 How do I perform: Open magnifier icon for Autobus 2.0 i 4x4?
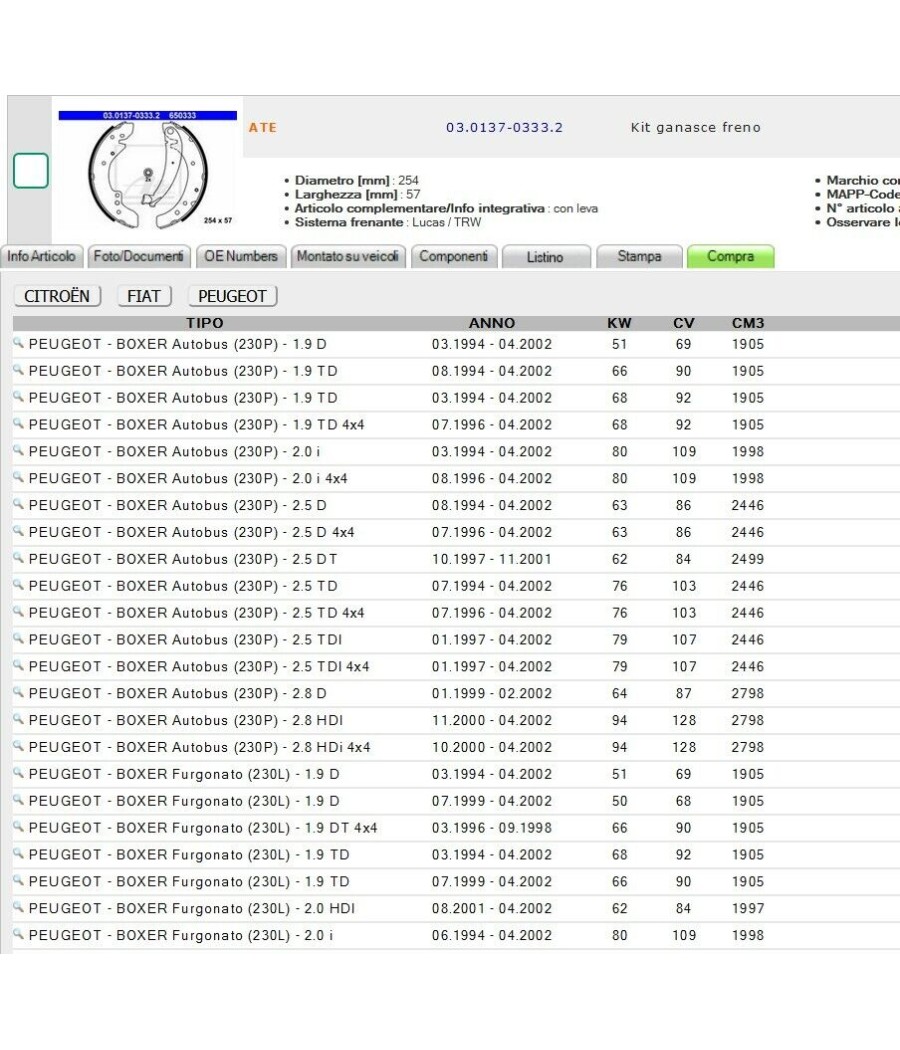pos(18,477)
